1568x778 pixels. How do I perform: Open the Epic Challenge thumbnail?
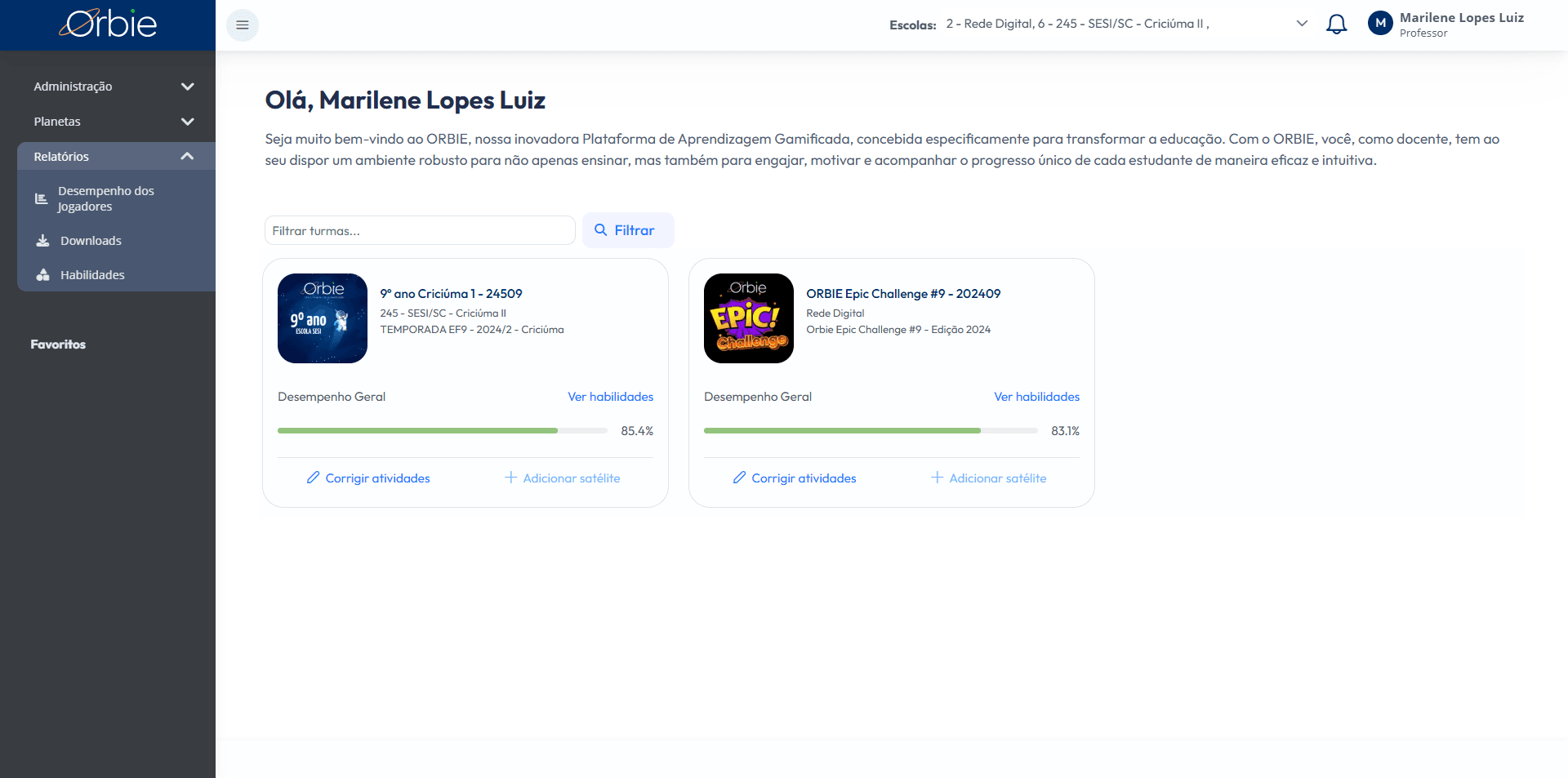[749, 318]
